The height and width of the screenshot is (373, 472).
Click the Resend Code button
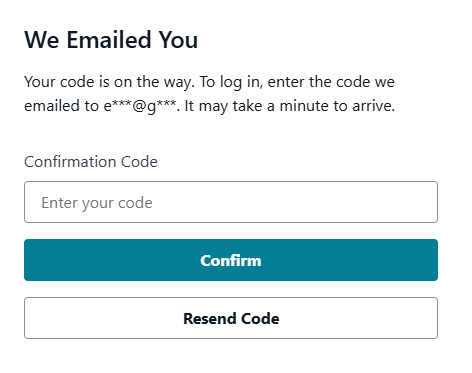tap(231, 318)
